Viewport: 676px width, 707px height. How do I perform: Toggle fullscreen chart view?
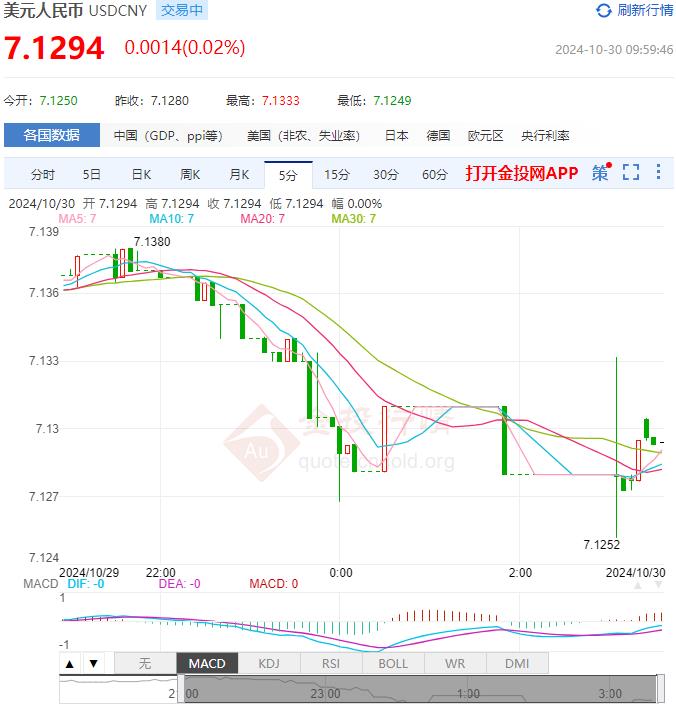click(630, 173)
